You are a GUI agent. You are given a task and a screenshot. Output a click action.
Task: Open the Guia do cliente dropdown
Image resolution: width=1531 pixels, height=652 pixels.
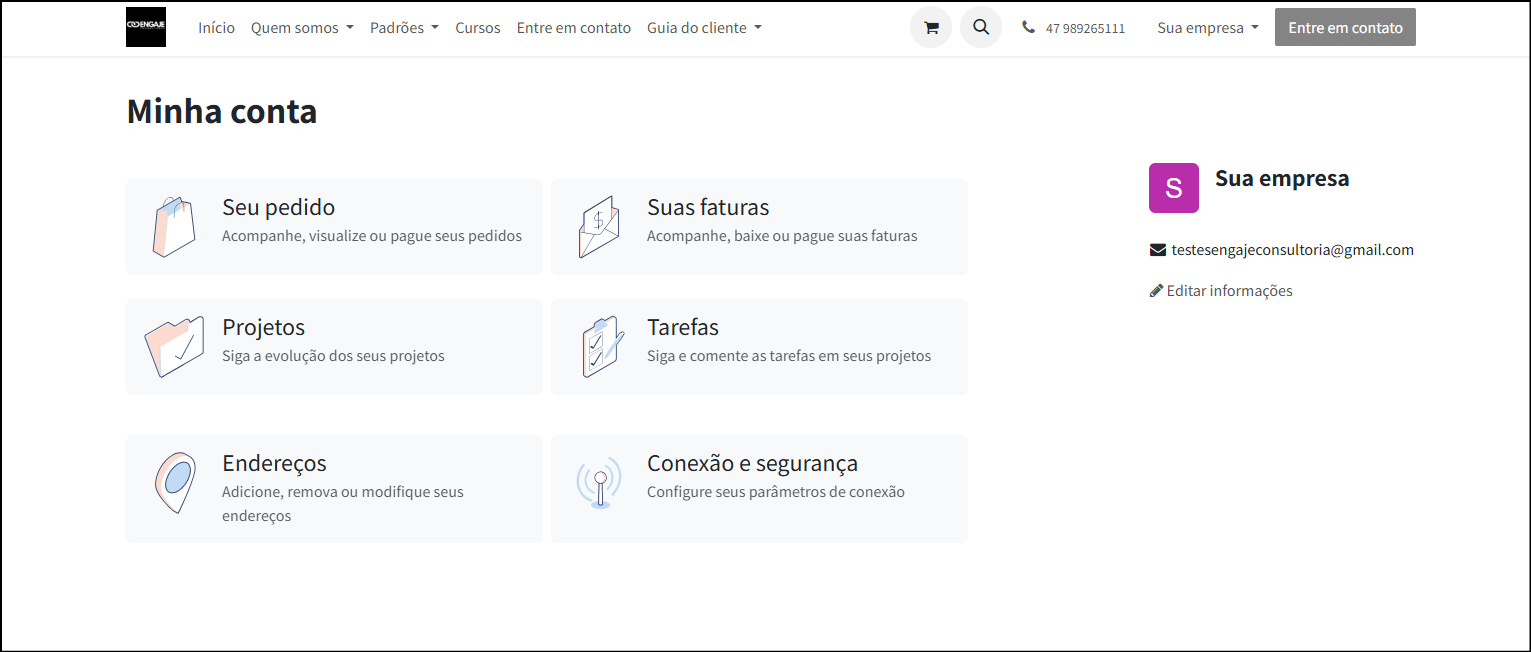pos(704,28)
